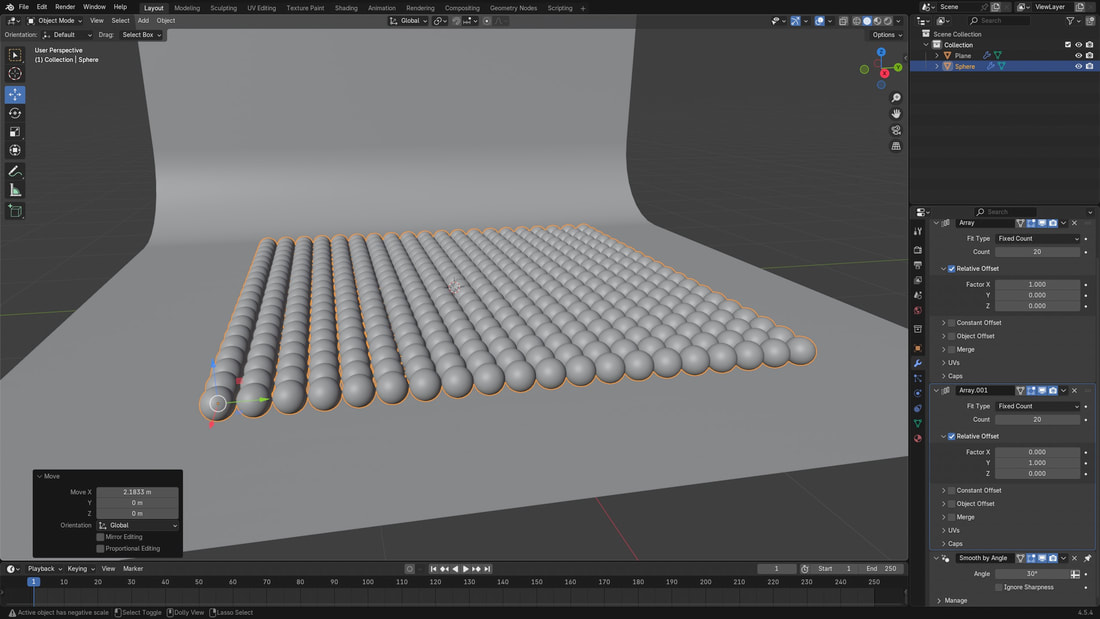Hide the Plane object in the outliner
Viewport: 1100px width, 619px height.
pos(1078,56)
